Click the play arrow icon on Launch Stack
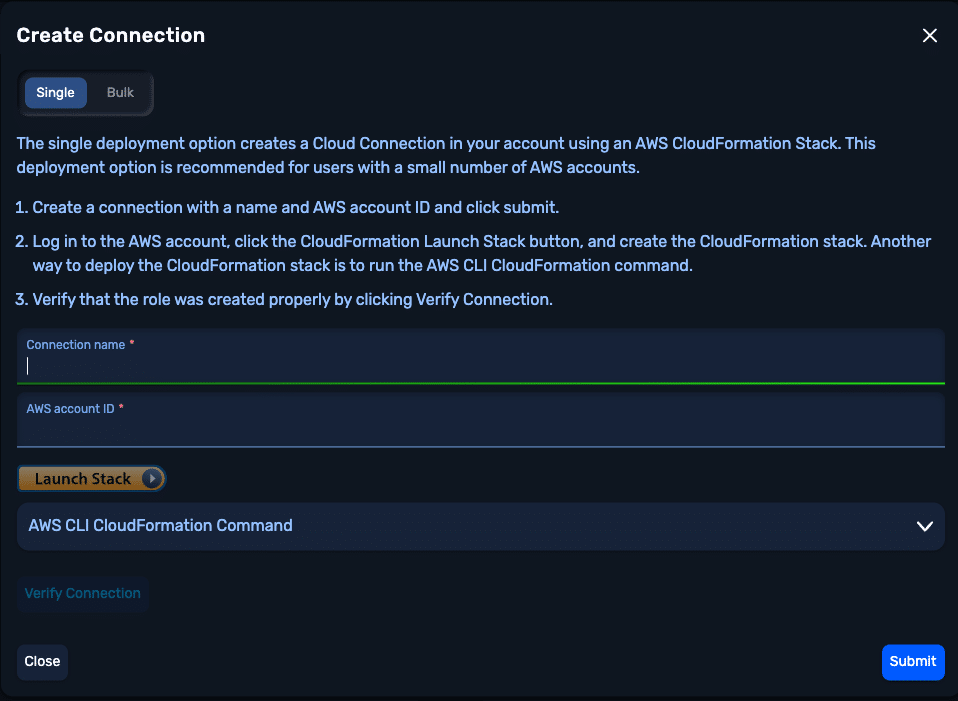Screen dimensions: 958x701 point(152,479)
